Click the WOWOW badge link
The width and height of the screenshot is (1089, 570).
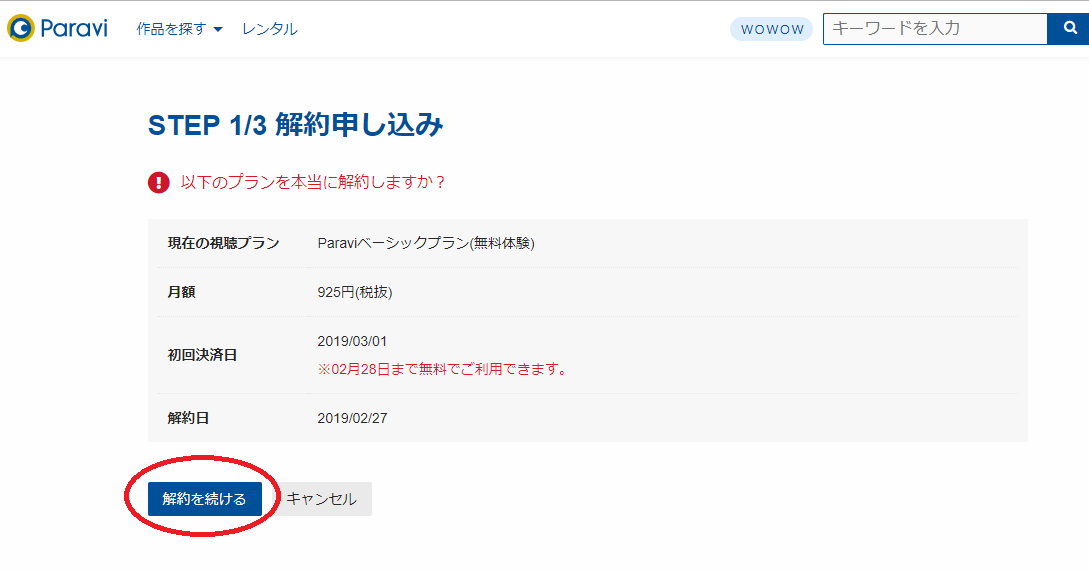coord(772,29)
